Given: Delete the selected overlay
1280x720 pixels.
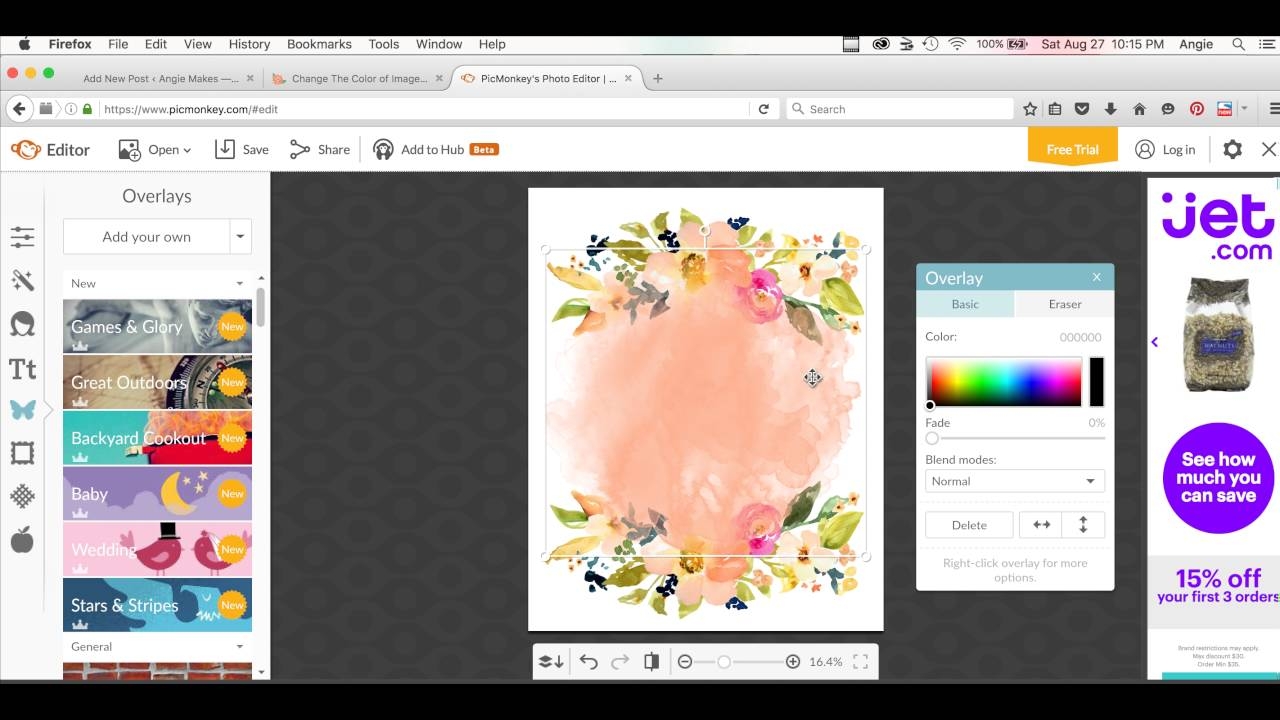Looking at the screenshot, I should pyautogui.click(x=968, y=525).
